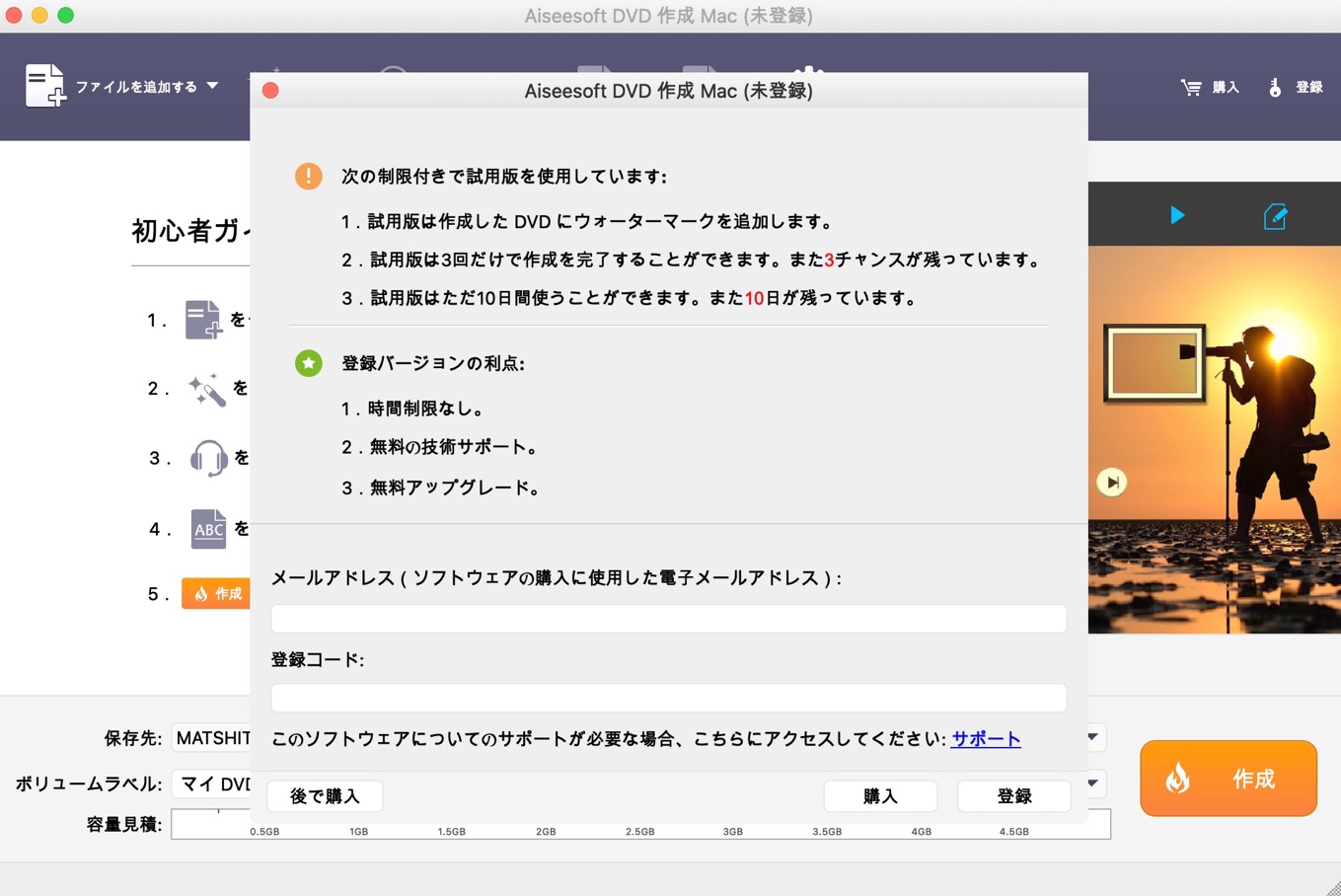Open the 保存先 destination dropdown arrow
Image resolution: width=1341 pixels, height=896 pixels.
tap(1093, 737)
